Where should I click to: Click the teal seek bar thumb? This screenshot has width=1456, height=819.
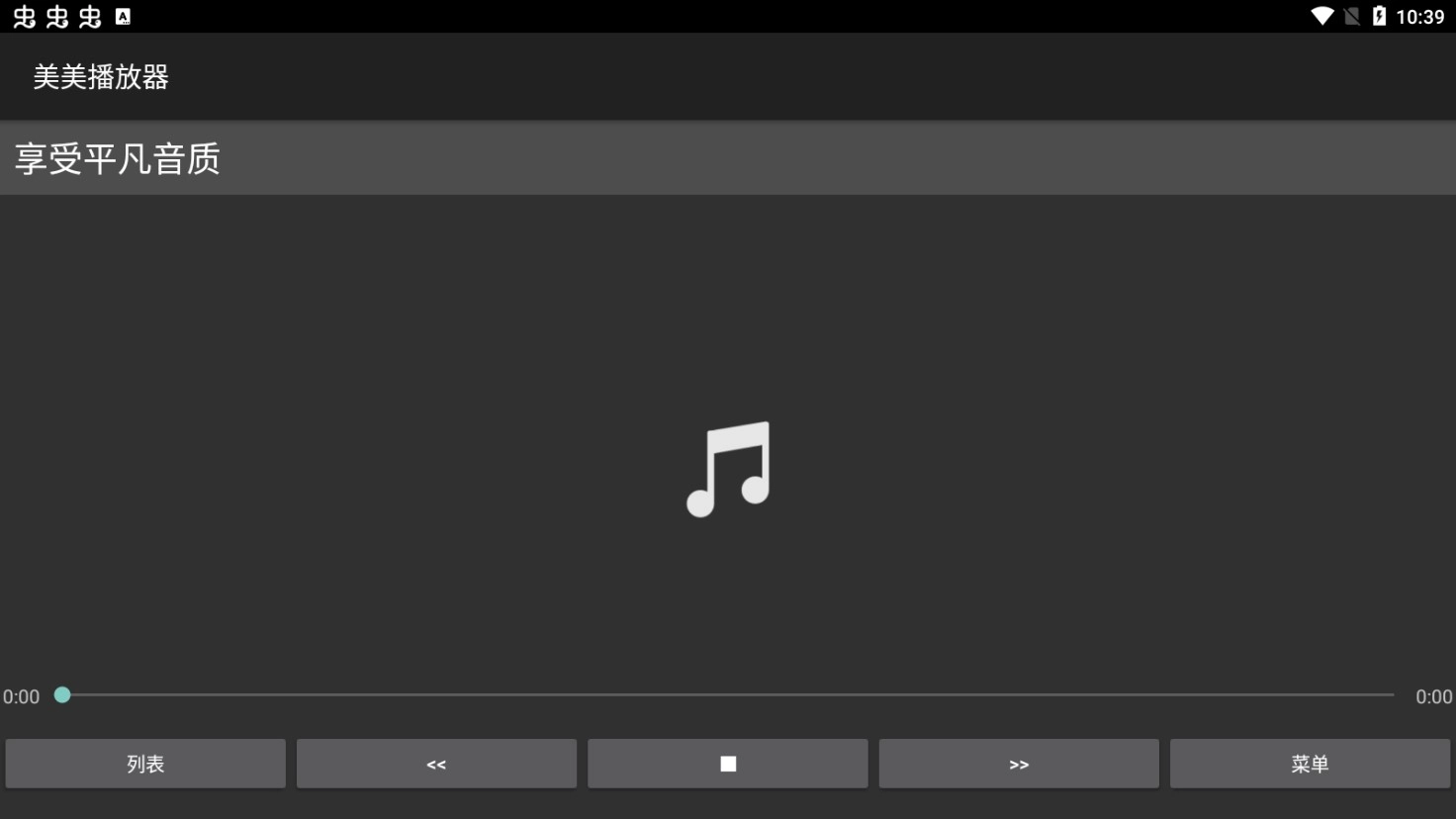click(62, 695)
